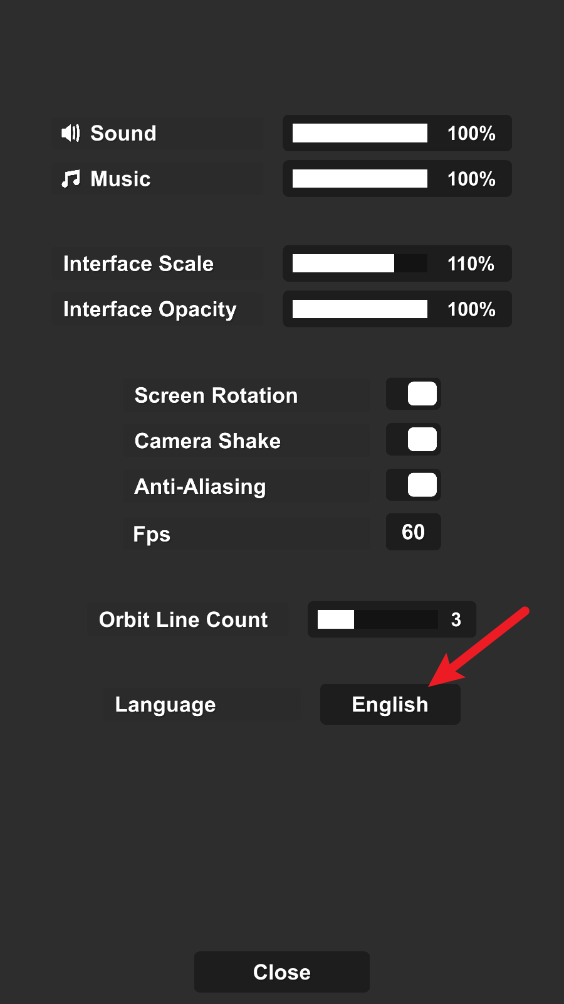Open the English language selector
This screenshot has height=1004, width=564.
(x=390, y=704)
